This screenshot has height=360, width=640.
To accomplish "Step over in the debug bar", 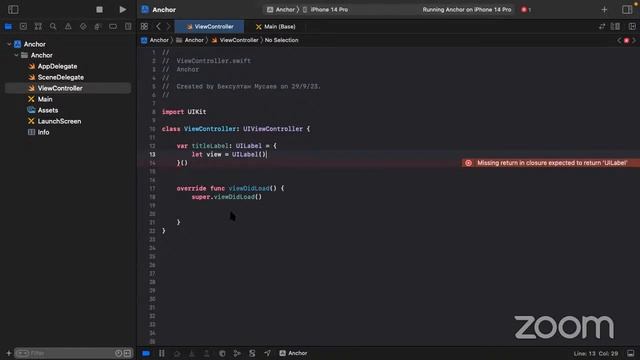I will click(x=177, y=353).
